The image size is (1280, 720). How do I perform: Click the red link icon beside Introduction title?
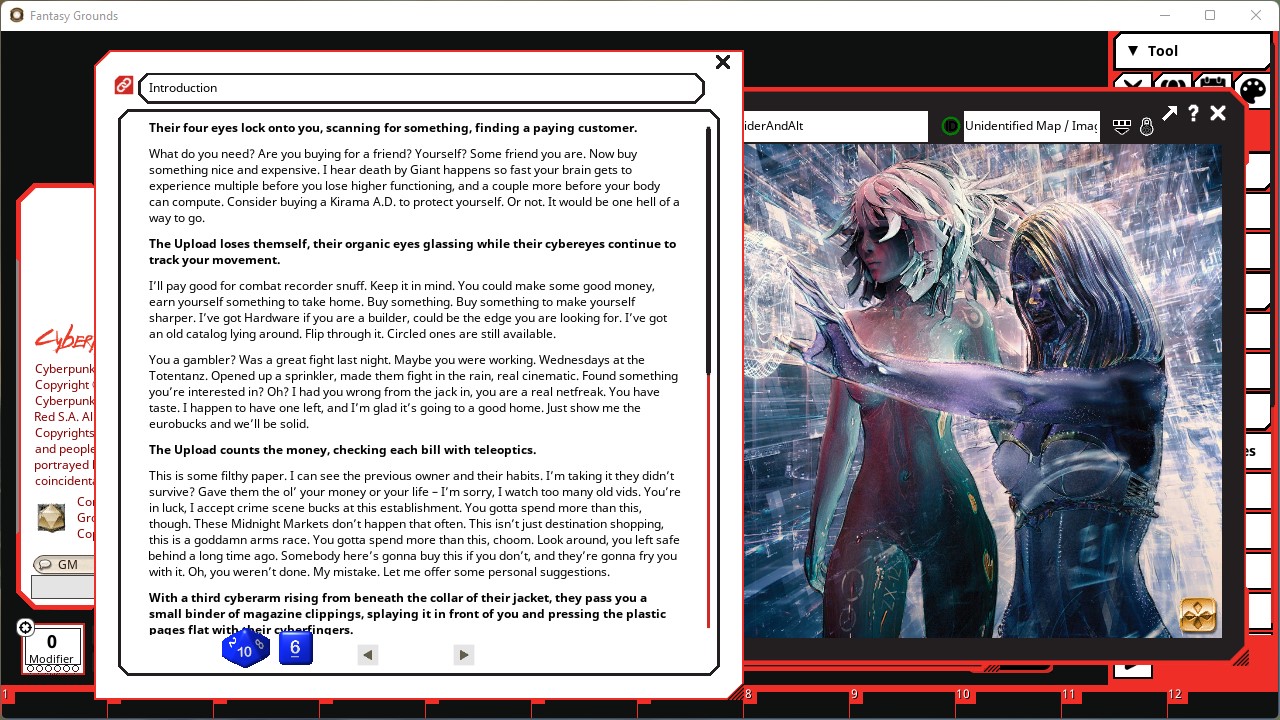click(x=124, y=86)
